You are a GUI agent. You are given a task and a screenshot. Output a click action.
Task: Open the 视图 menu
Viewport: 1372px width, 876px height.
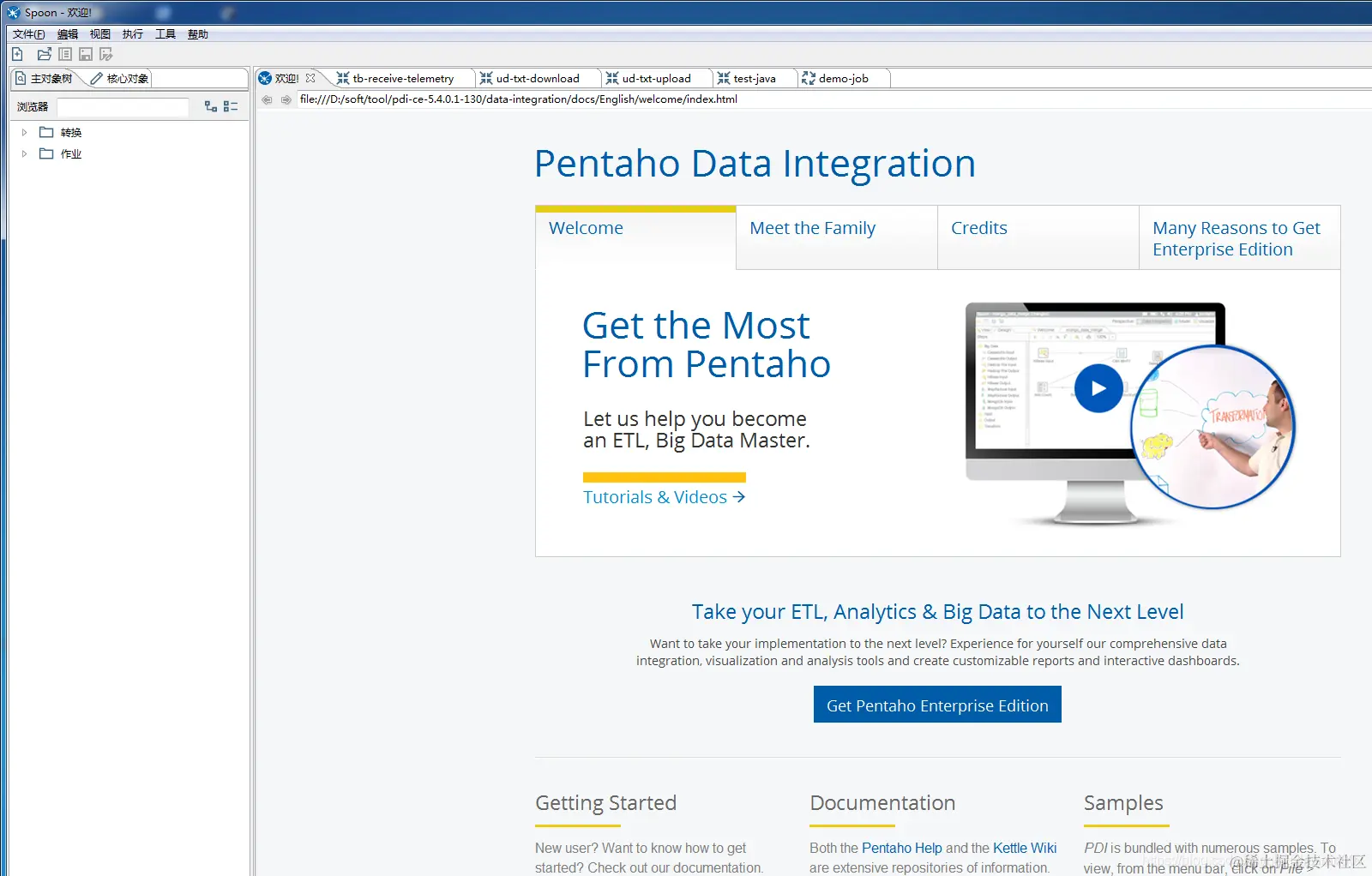[100, 34]
